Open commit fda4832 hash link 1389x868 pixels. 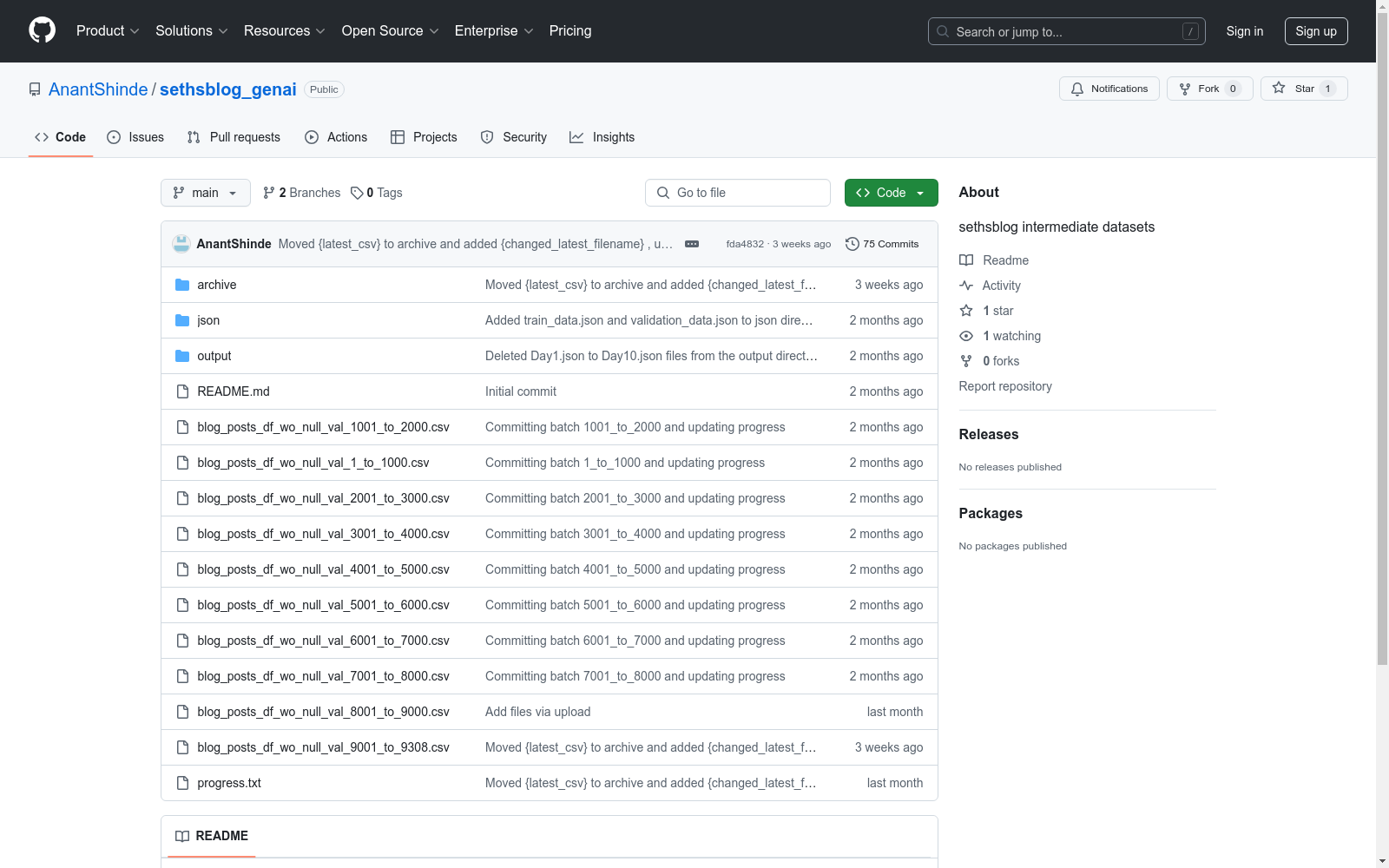[x=745, y=244]
